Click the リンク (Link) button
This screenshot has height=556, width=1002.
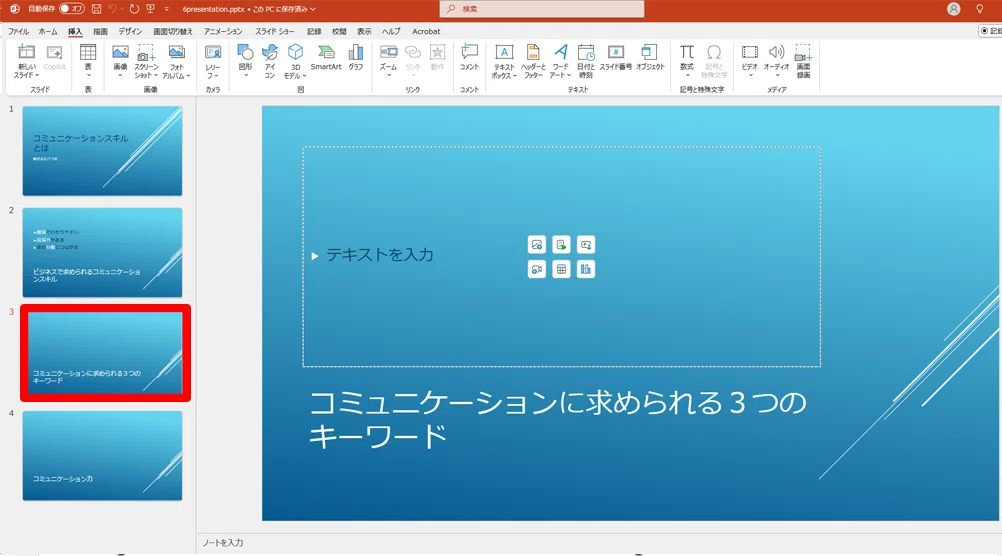413,61
